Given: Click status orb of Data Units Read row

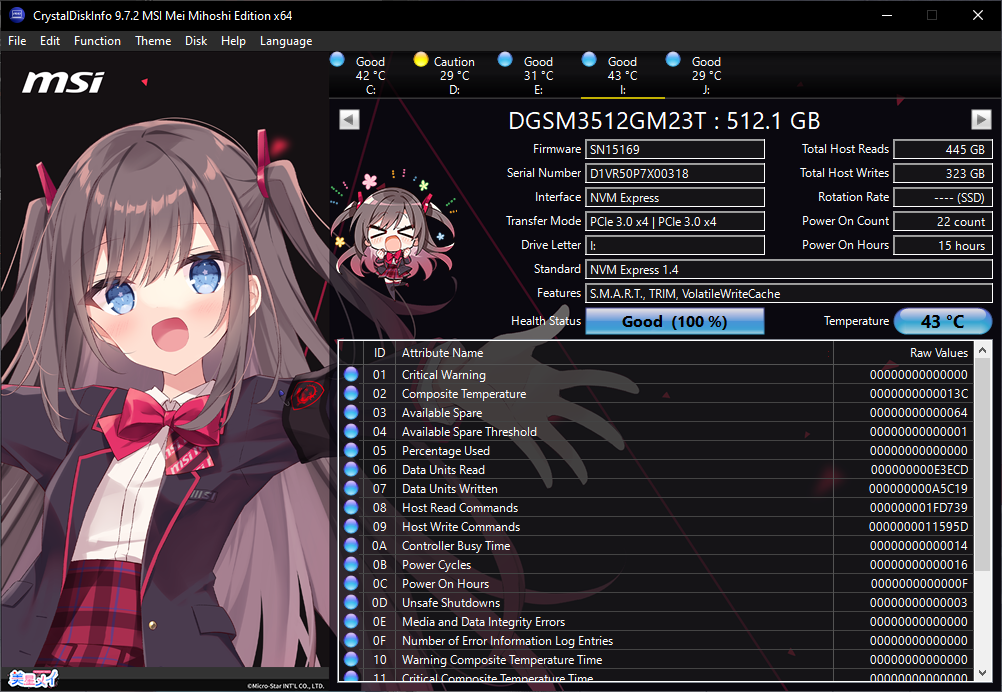Looking at the screenshot, I should [351, 470].
